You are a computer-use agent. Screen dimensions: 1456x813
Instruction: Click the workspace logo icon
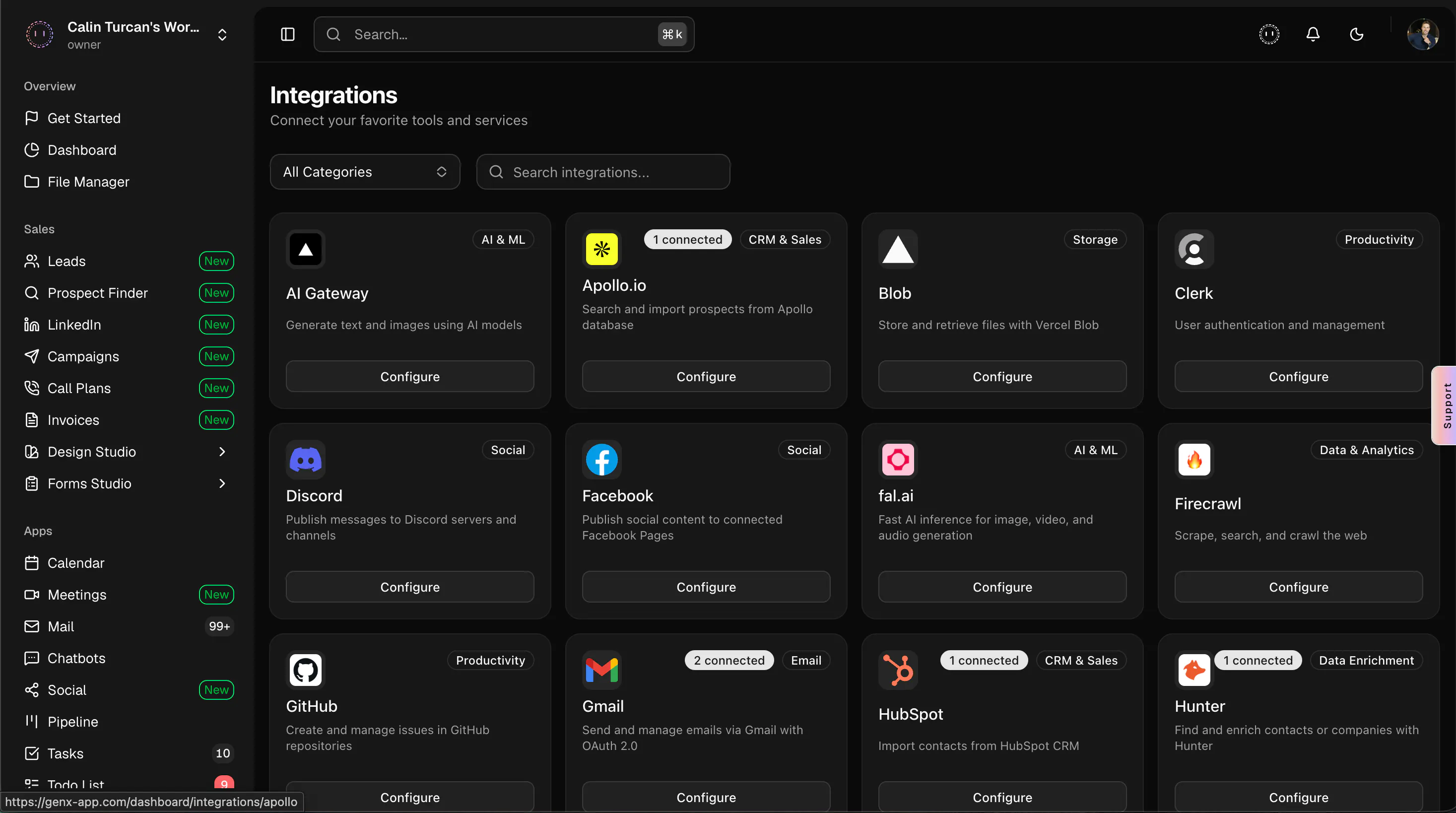coord(40,34)
